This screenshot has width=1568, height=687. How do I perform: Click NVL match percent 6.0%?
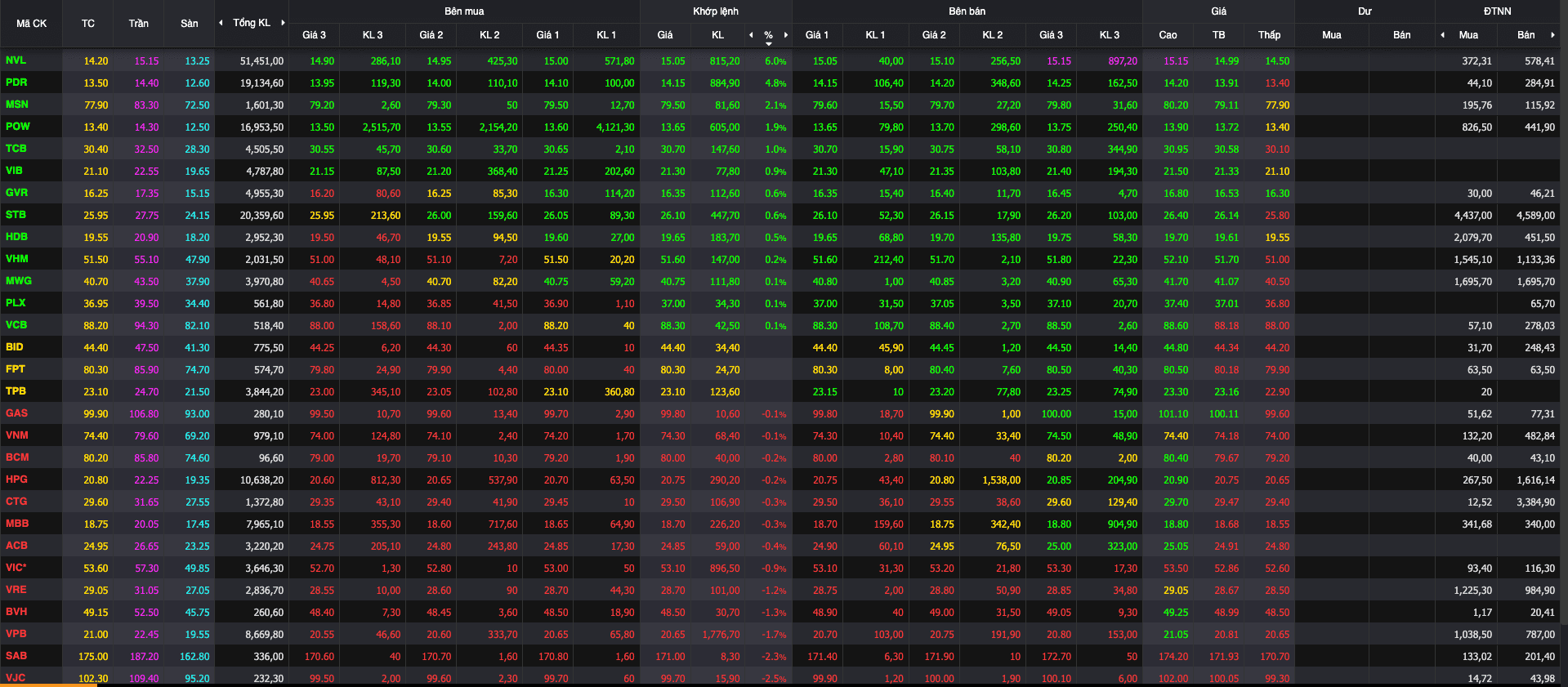(775, 61)
